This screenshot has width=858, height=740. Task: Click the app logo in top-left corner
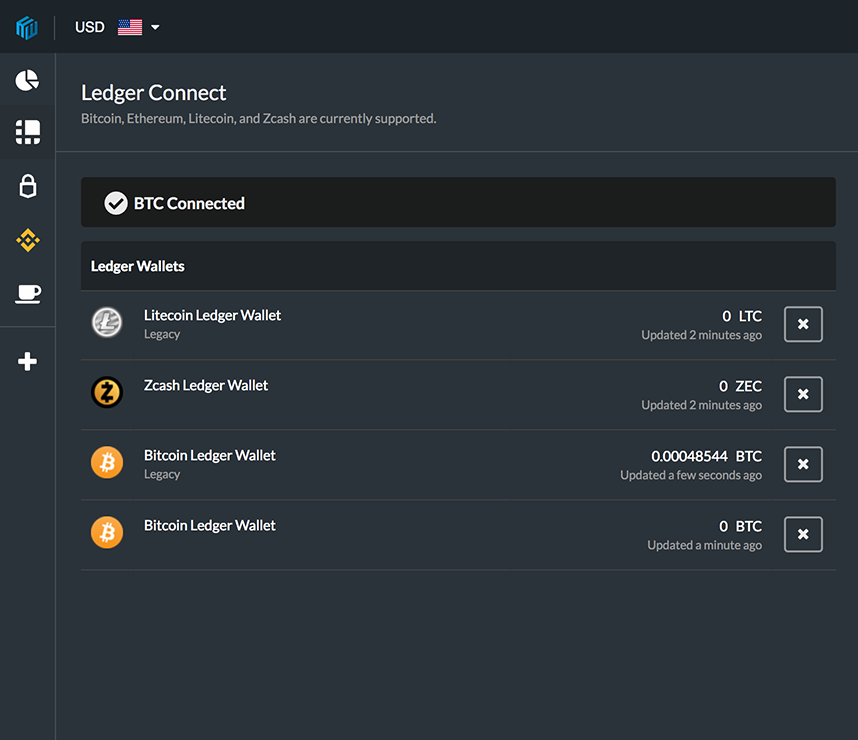[27, 27]
